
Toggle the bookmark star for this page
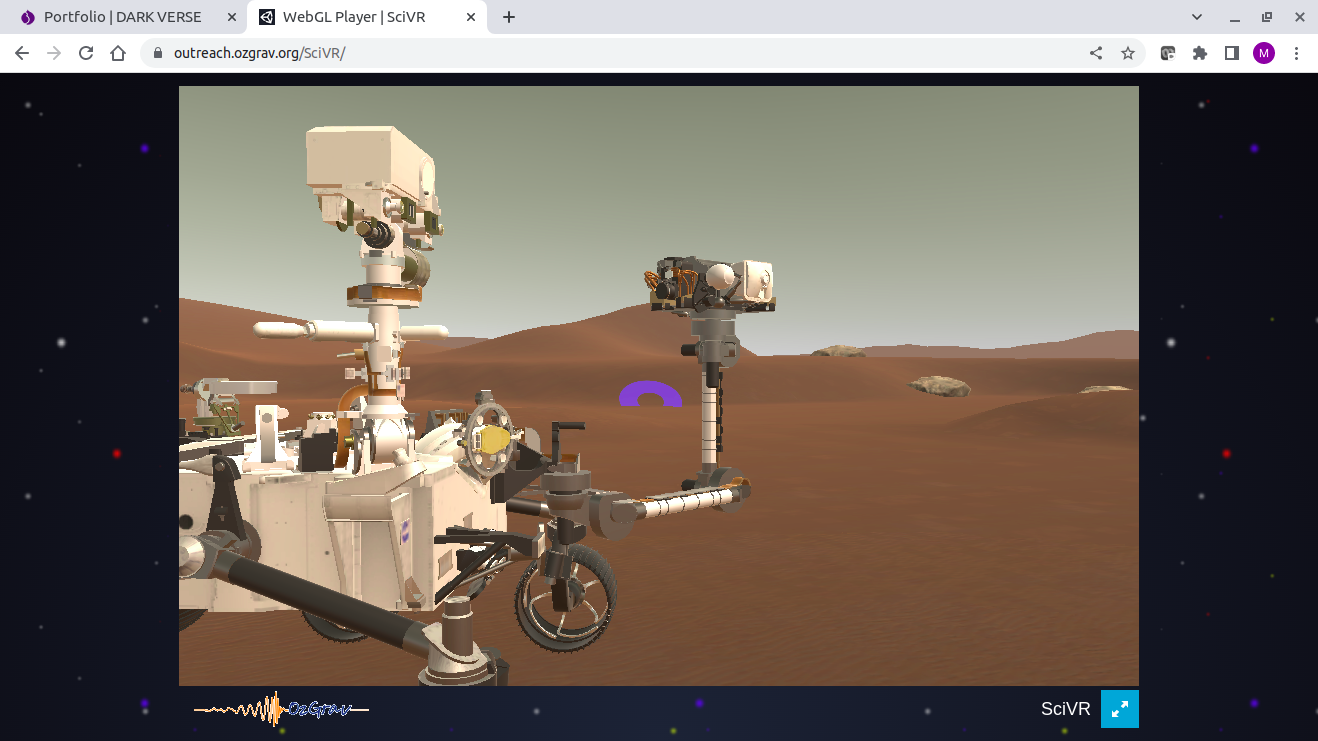pos(1129,53)
